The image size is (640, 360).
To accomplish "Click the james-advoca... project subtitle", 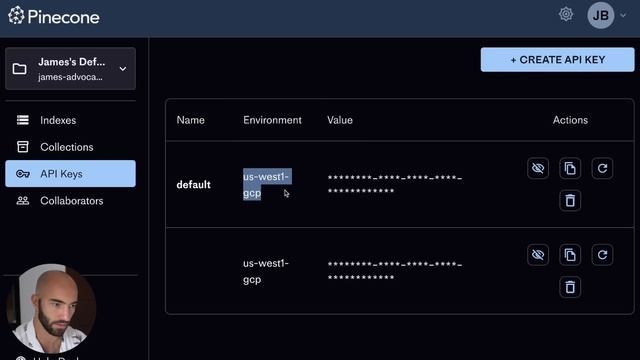I will [x=70, y=77].
